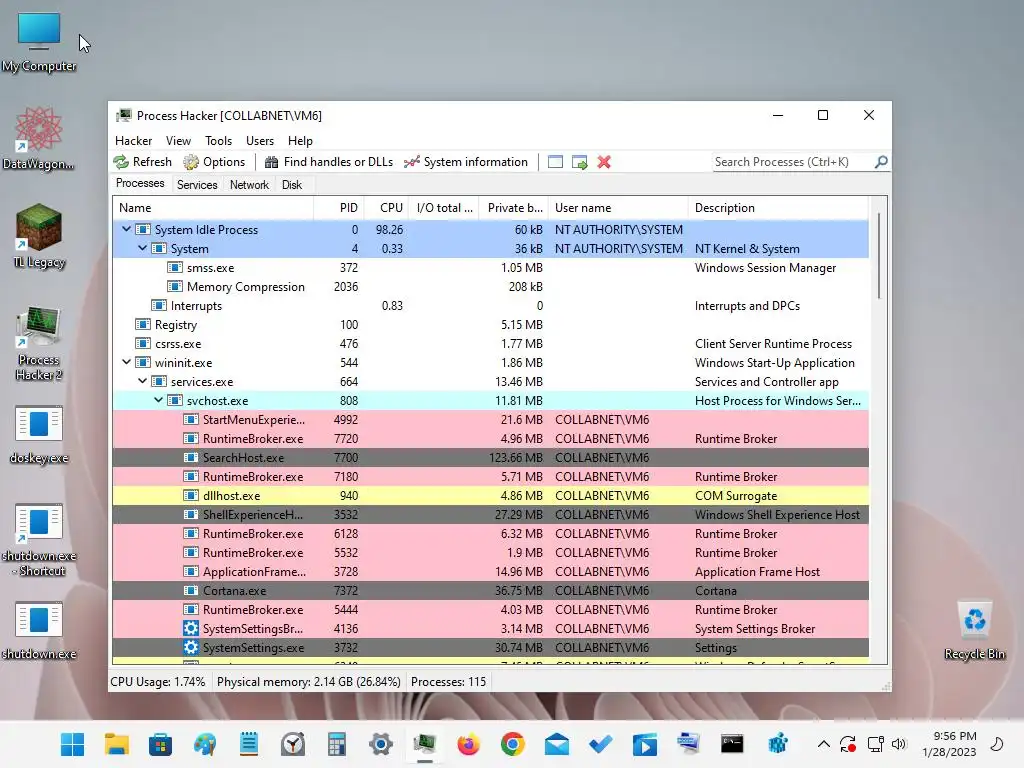Select the DataWagon desktop shortcut
This screenshot has height=768, width=1024.
(x=39, y=139)
